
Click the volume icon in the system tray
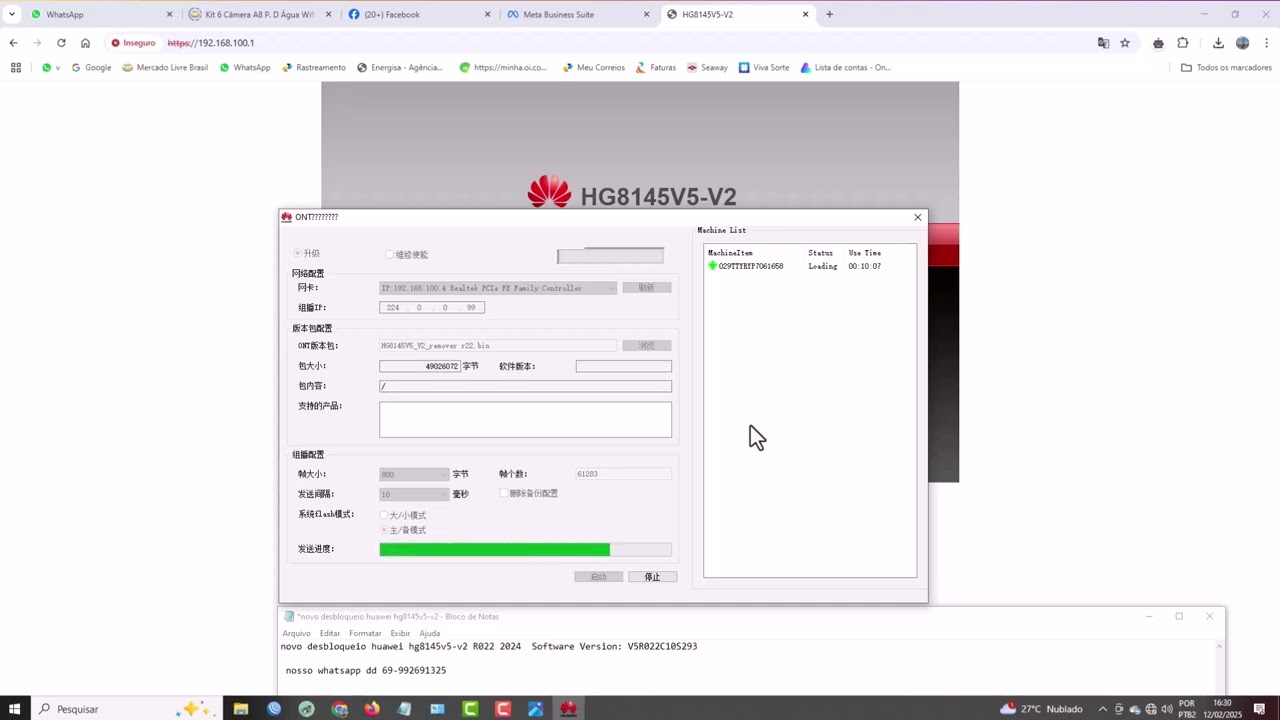coord(1167,709)
